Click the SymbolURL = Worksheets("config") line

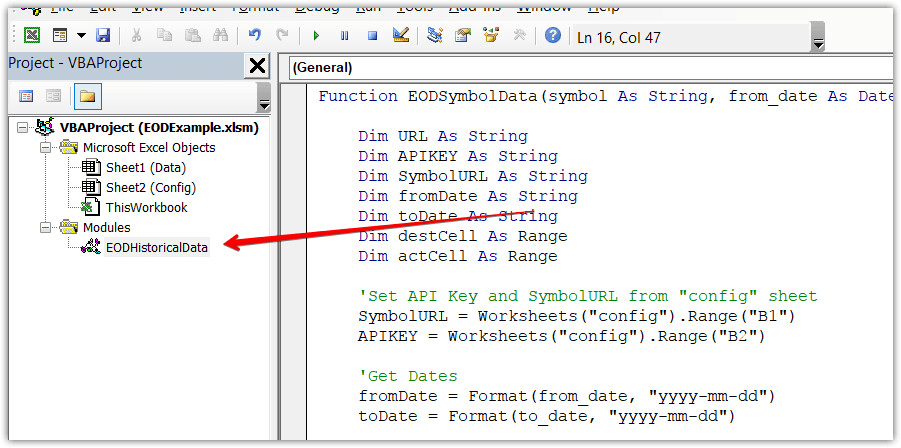click(x=577, y=316)
